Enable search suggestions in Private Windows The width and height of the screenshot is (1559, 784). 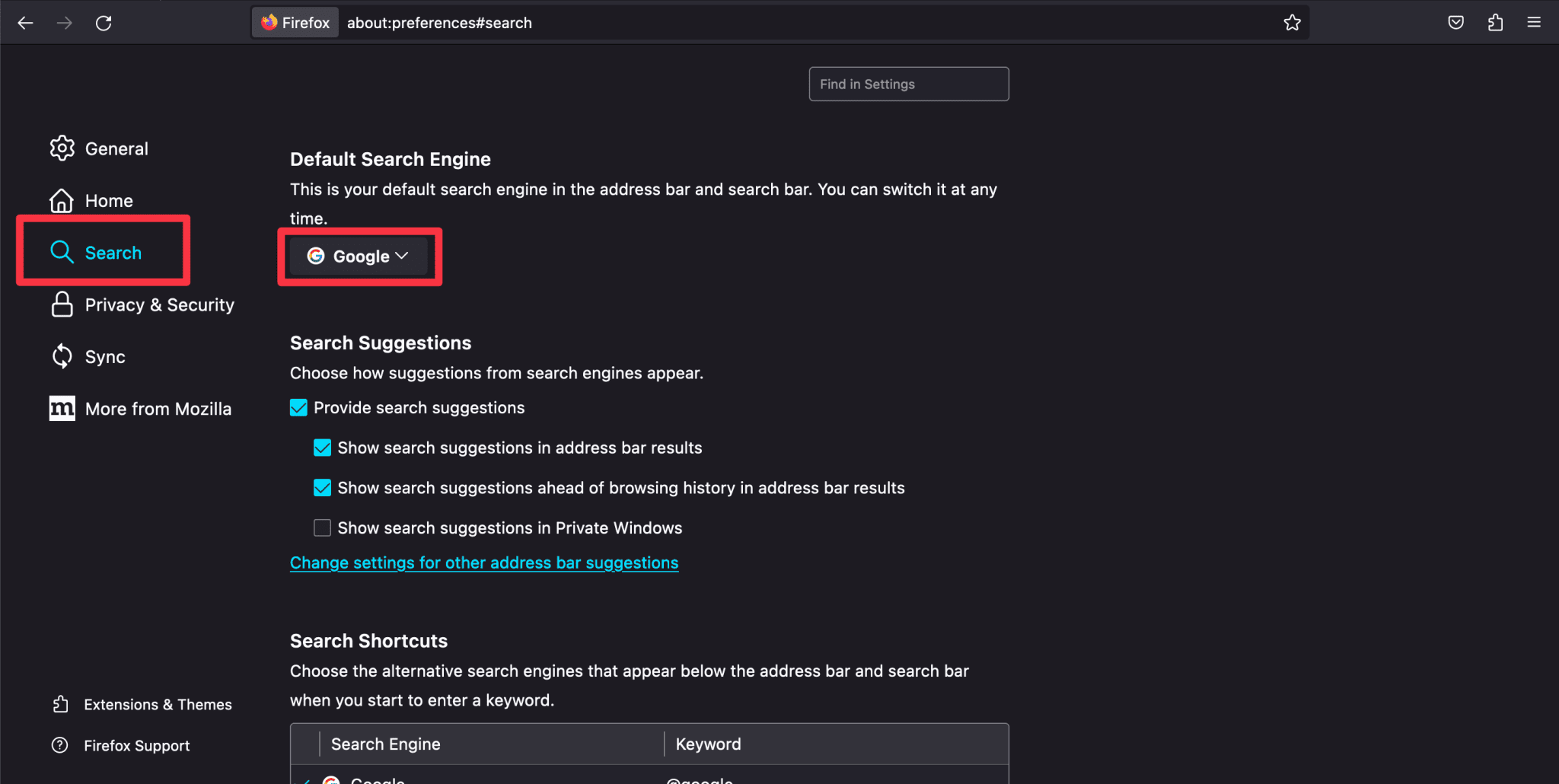[322, 527]
